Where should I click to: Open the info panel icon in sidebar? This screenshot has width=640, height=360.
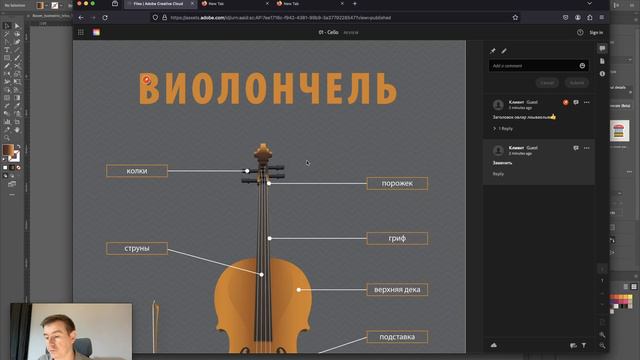[x=602, y=74]
